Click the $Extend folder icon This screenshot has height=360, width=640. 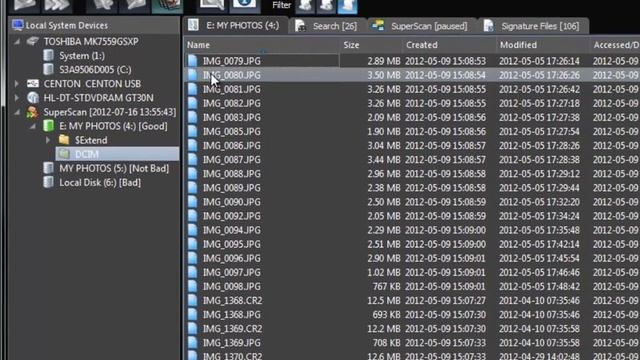pyautogui.click(x=64, y=140)
